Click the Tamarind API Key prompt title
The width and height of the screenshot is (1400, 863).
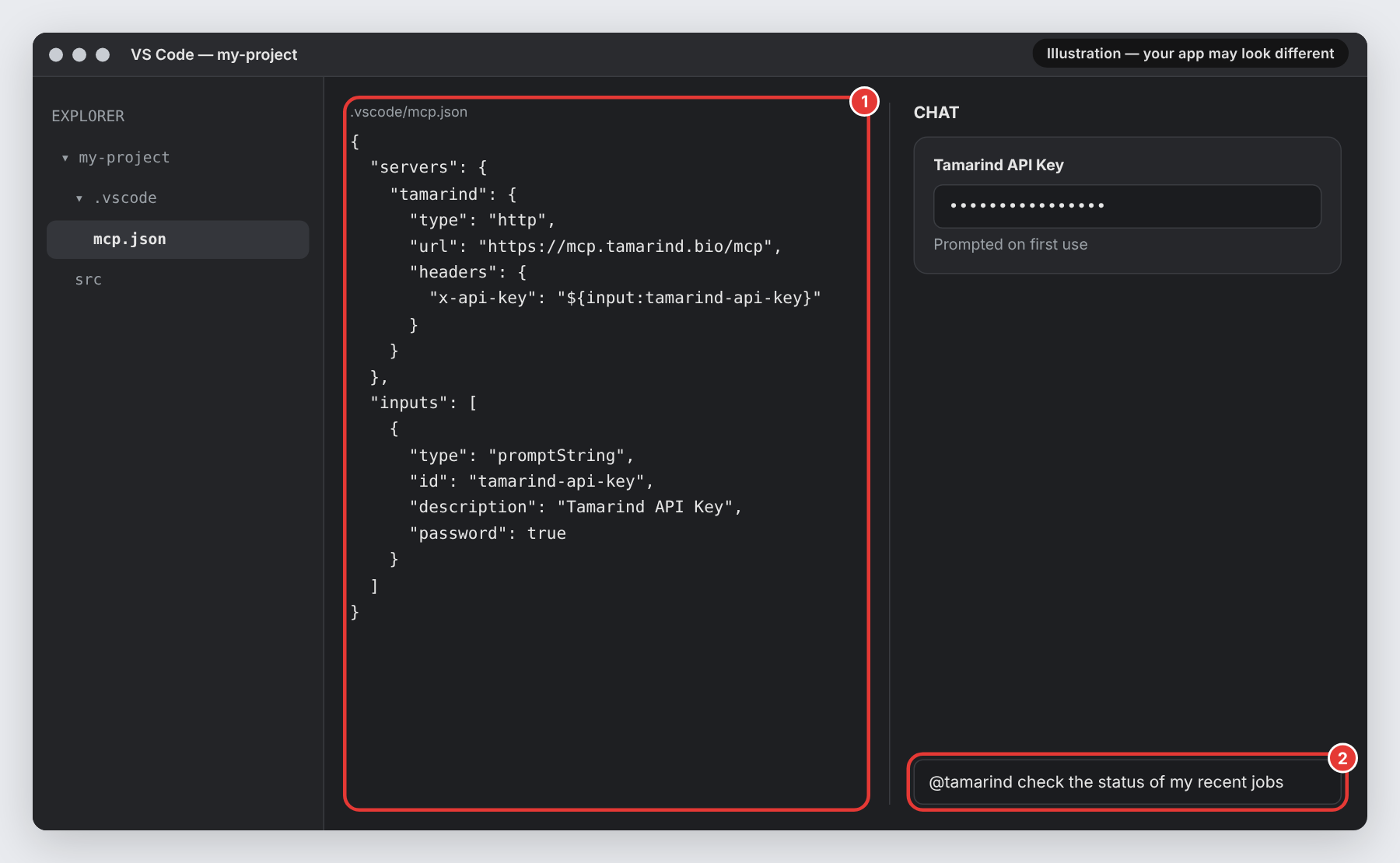point(999,165)
